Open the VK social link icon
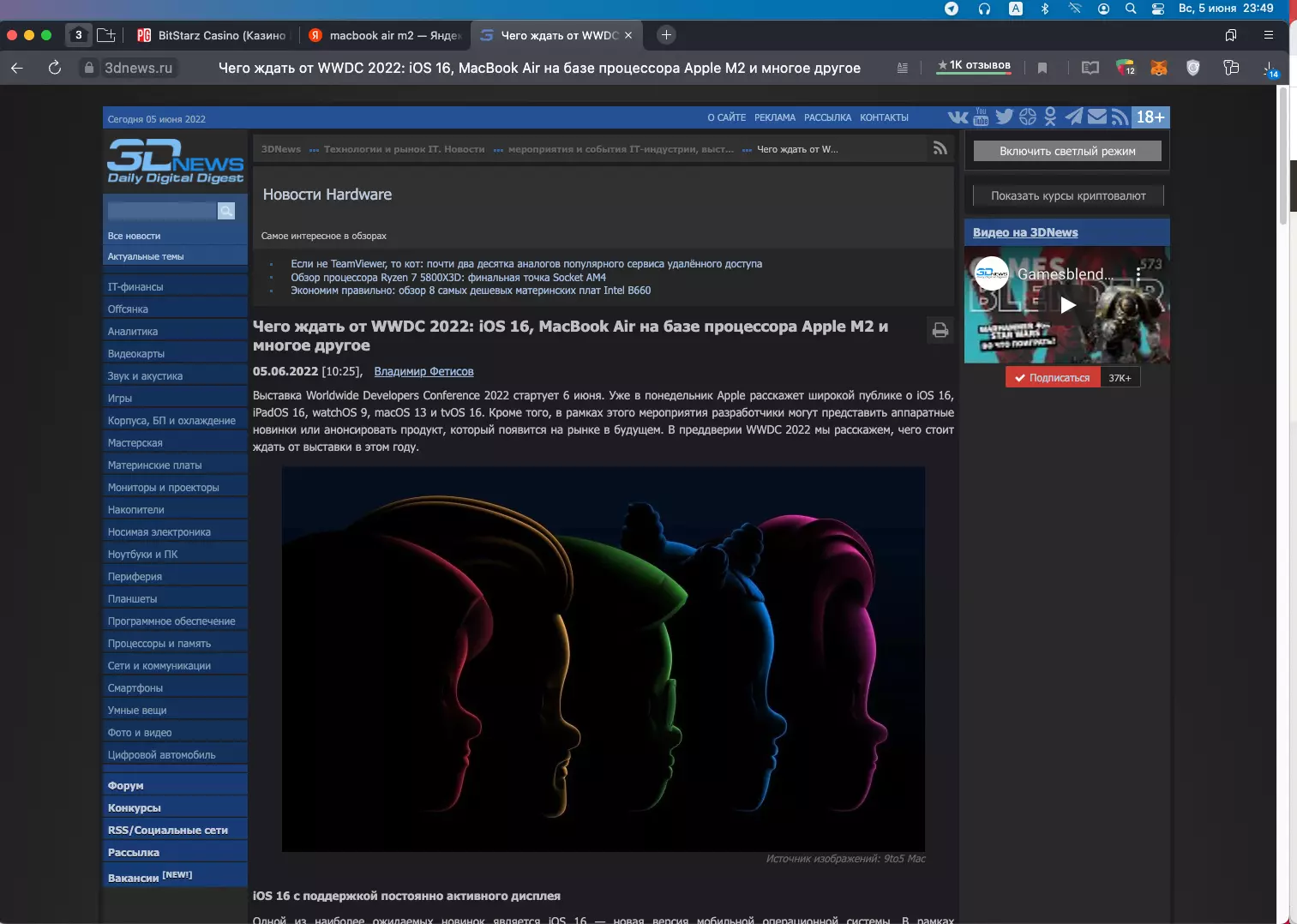Viewport: 1297px width, 924px height. pos(958,117)
